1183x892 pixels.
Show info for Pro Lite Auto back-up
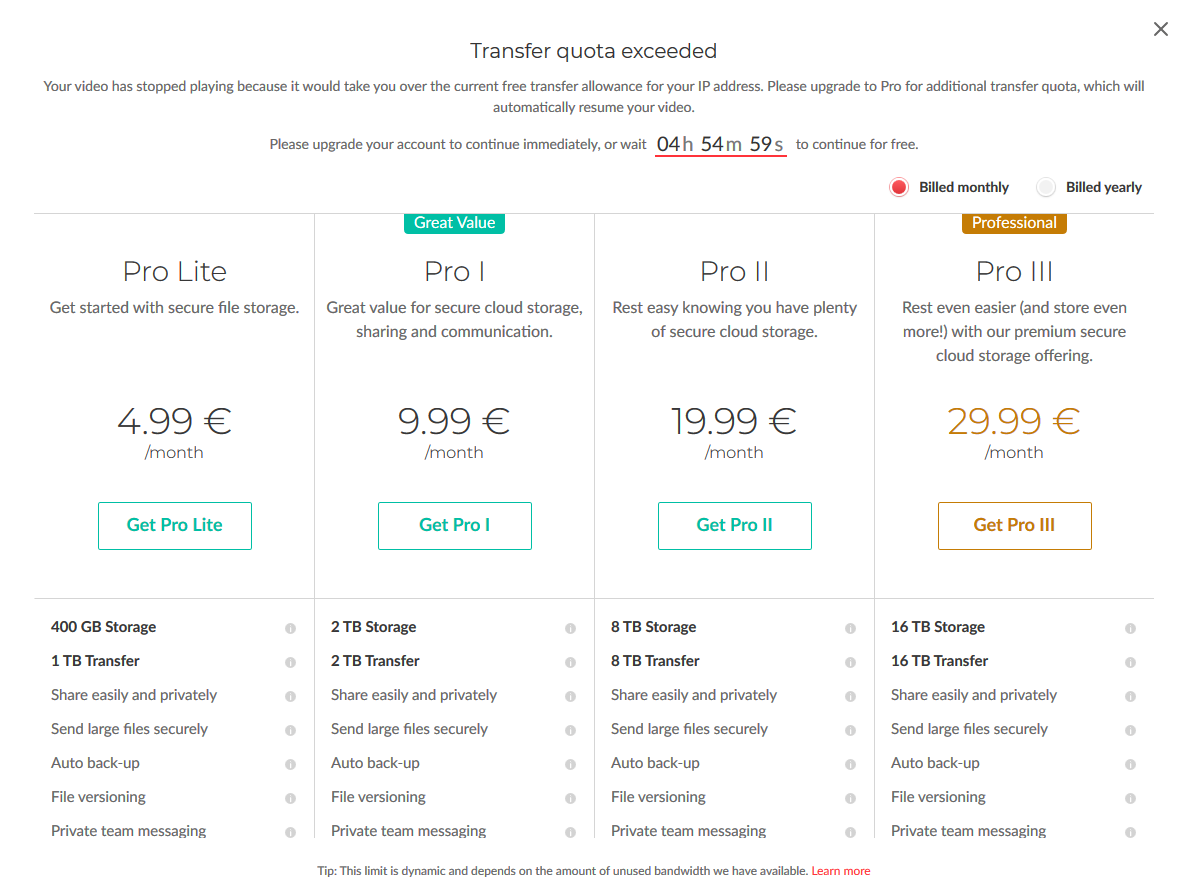click(x=290, y=764)
